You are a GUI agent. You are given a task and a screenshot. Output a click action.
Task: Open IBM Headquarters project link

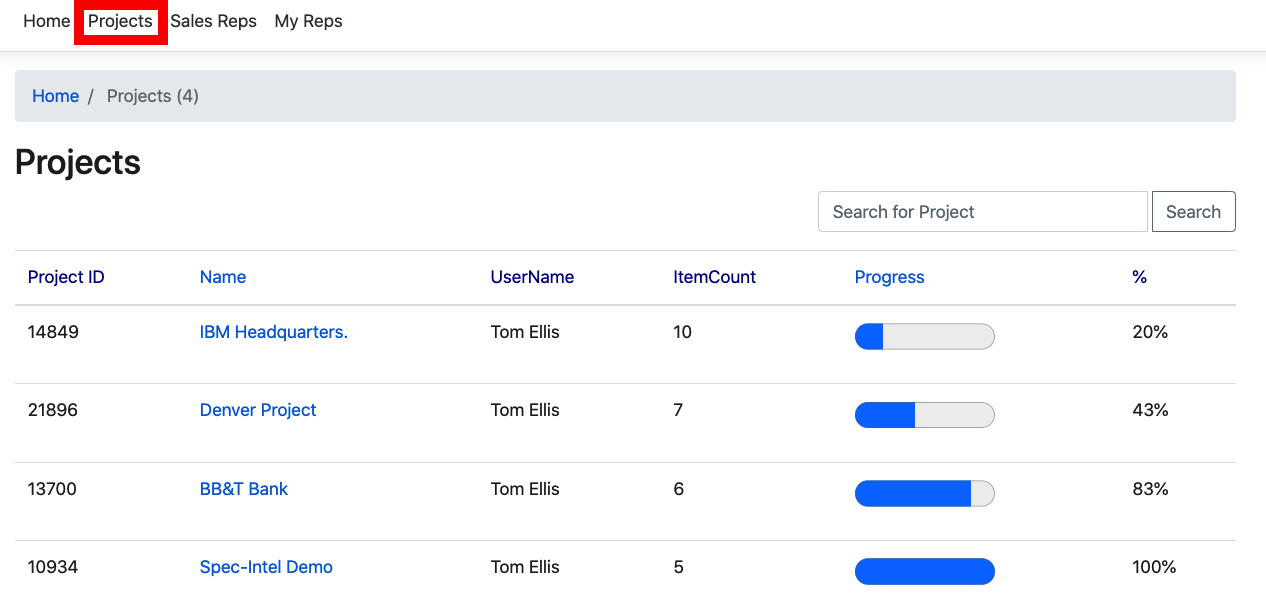pos(274,332)
